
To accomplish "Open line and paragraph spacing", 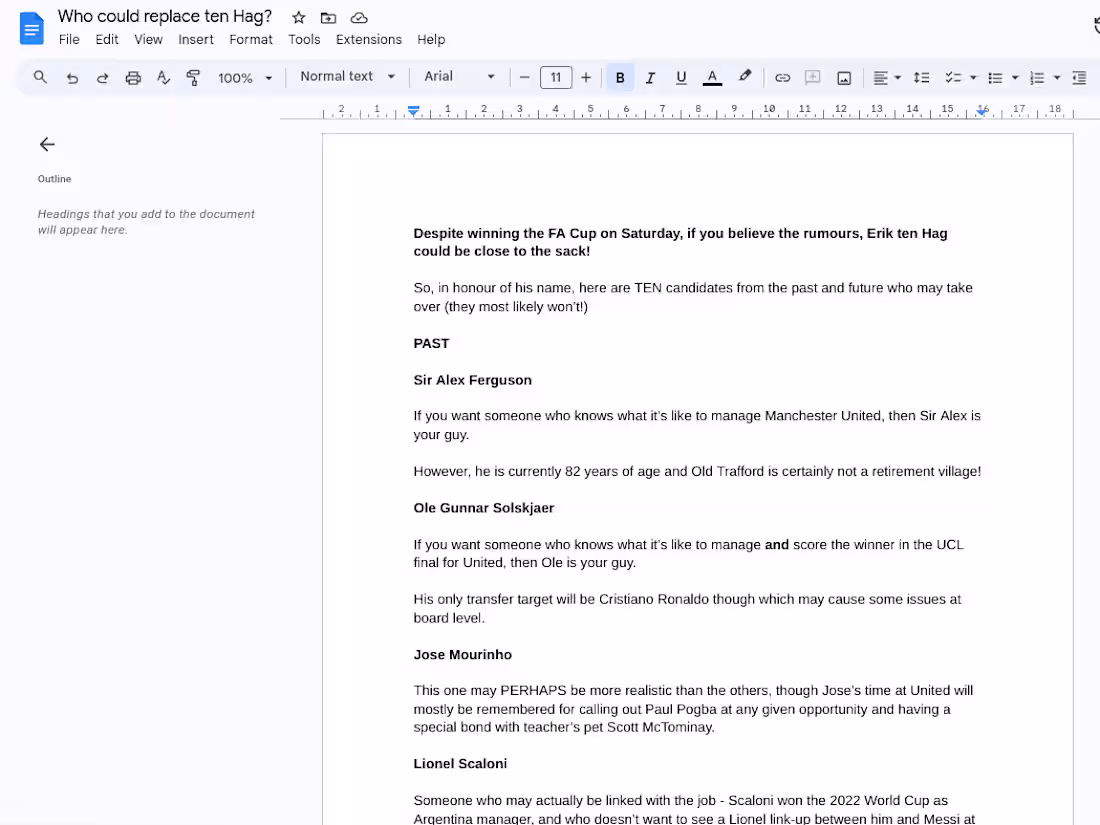I will tap(921, 78).
